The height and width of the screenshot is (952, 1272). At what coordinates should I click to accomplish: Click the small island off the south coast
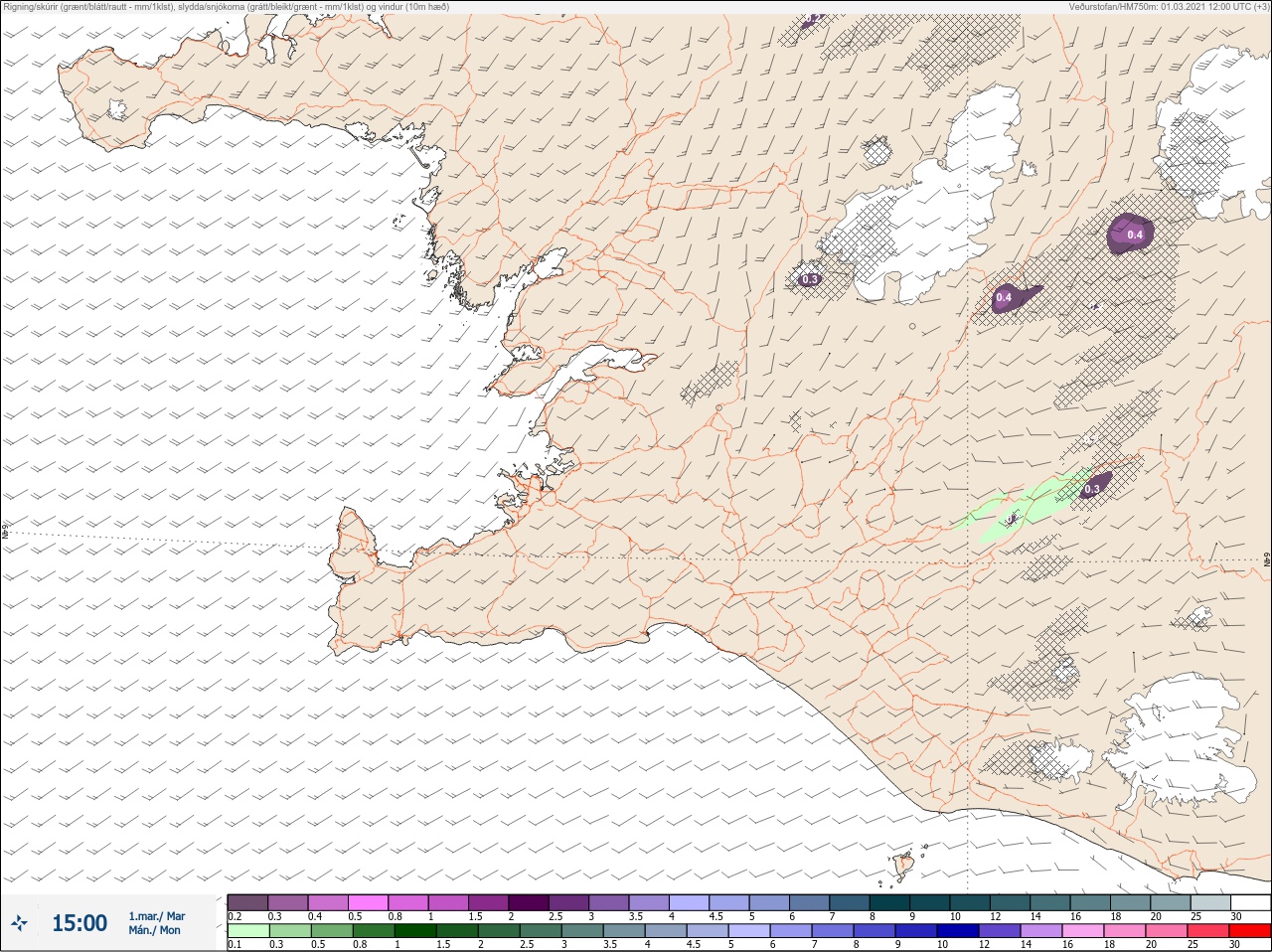tap(904, 865)
